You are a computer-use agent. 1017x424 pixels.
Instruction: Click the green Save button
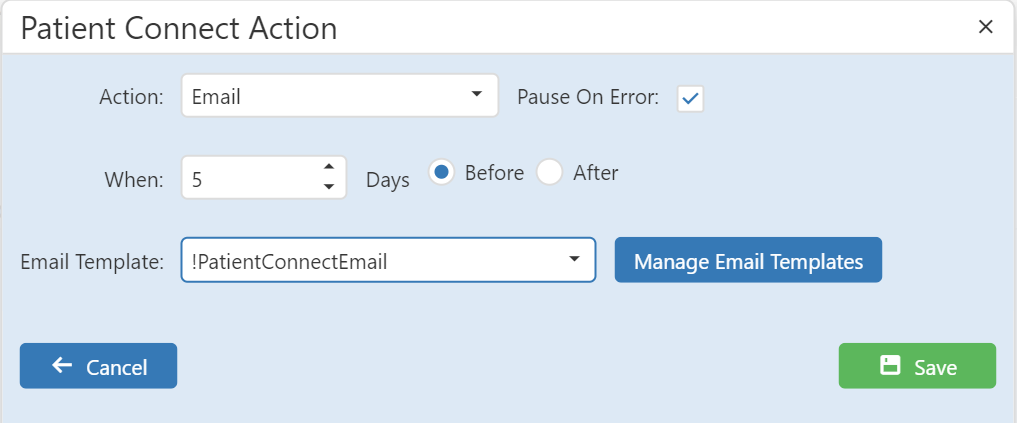(x=917, y=366)
